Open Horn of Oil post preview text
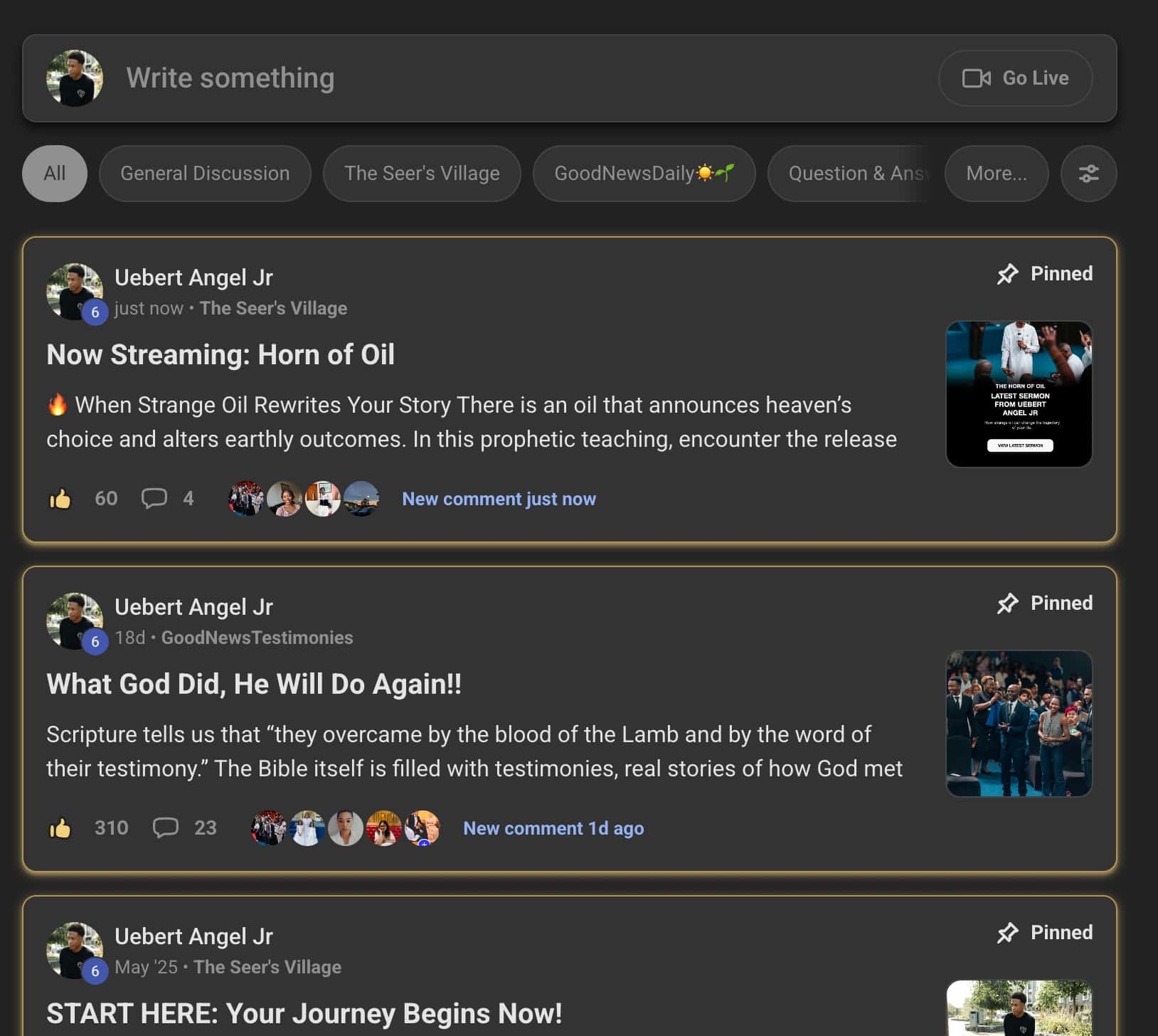 (472, 422)
